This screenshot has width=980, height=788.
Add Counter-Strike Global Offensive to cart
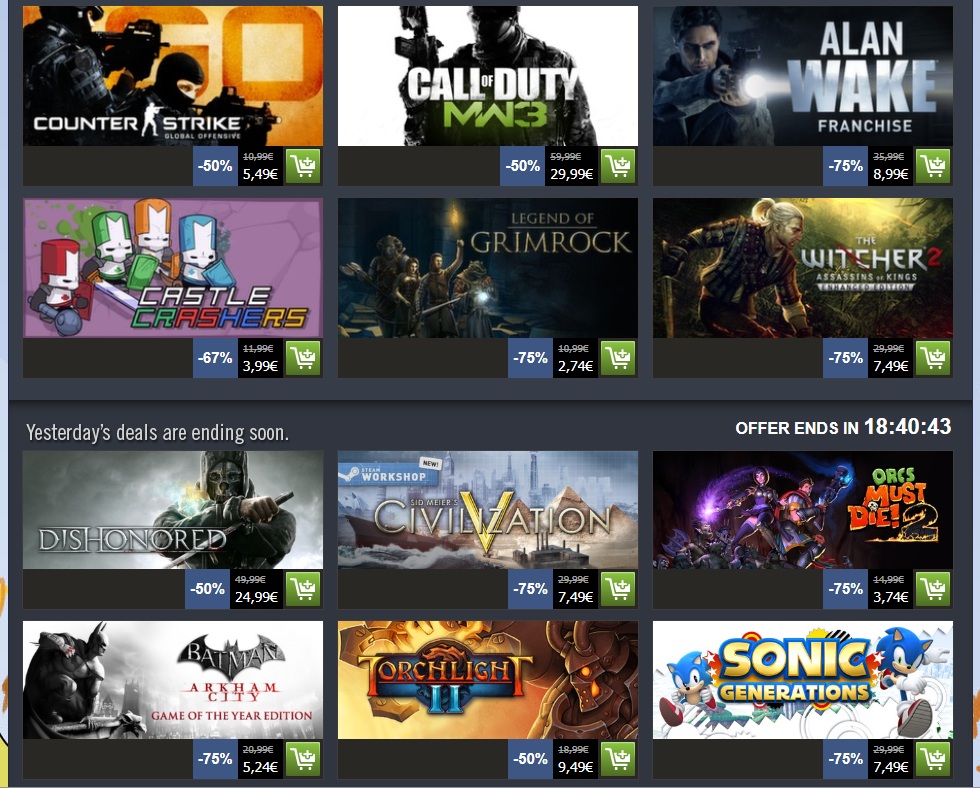pos(303,166)
